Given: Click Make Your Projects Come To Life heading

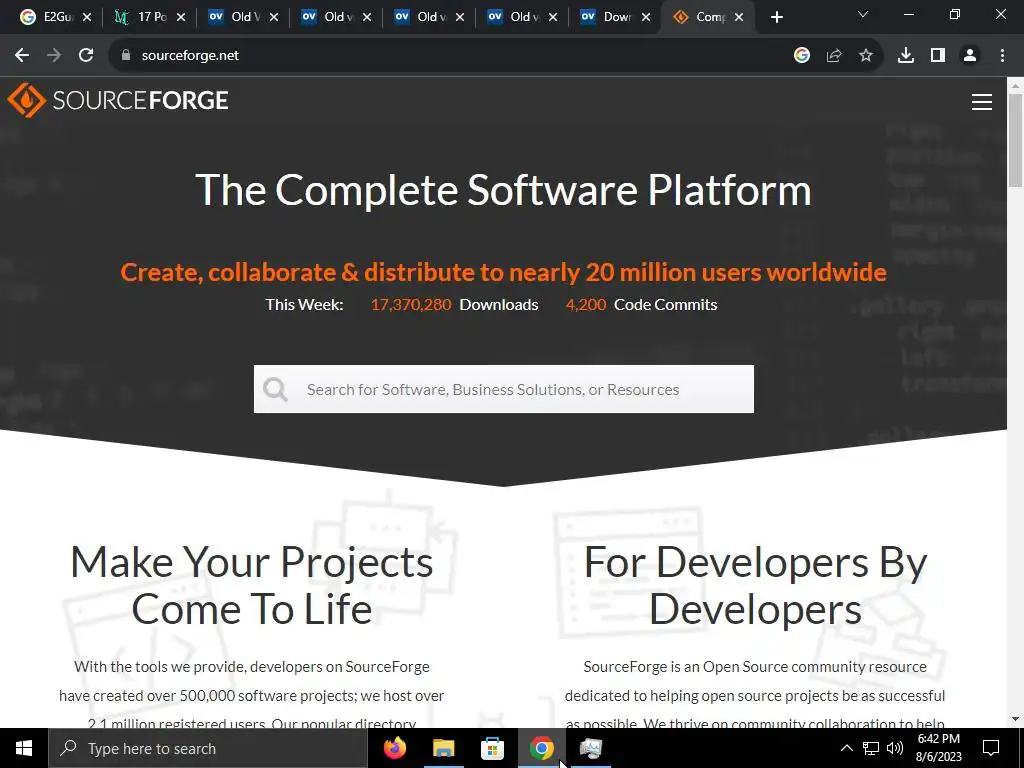Looking at the screenshot, I should click(x=251, y=586).
